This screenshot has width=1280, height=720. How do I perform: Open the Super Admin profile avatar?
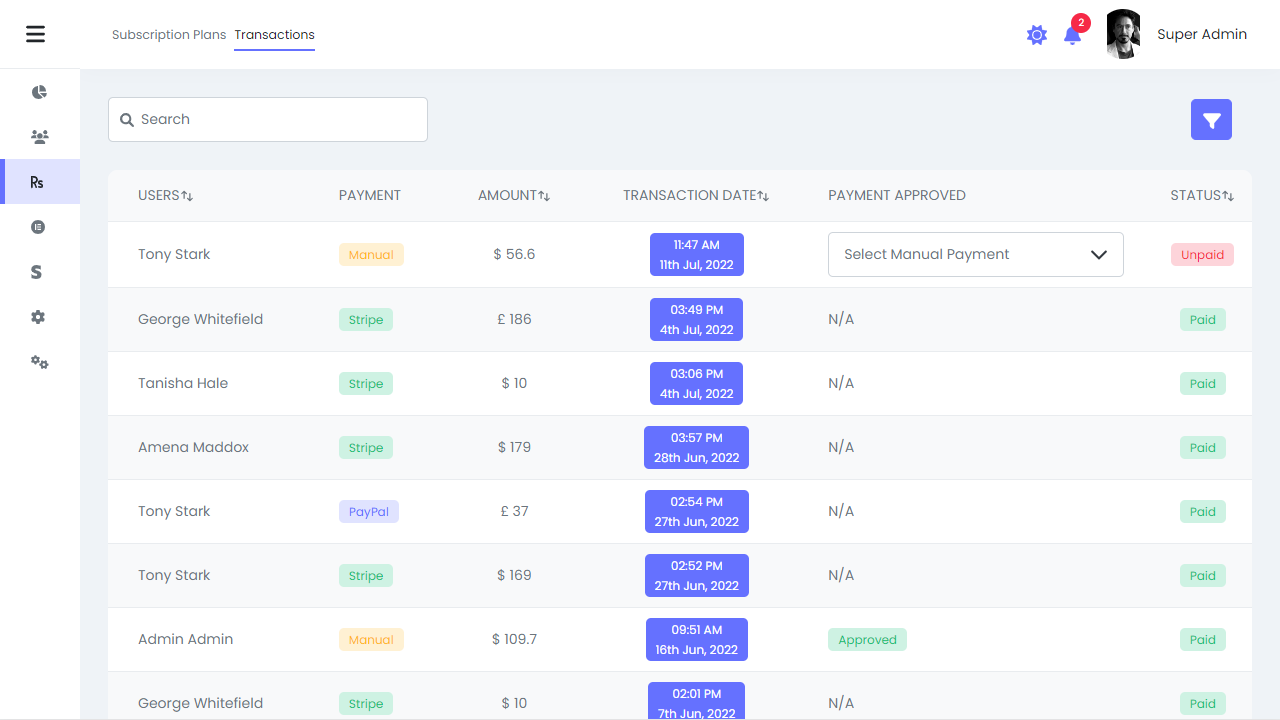(x=1122, y=34)
